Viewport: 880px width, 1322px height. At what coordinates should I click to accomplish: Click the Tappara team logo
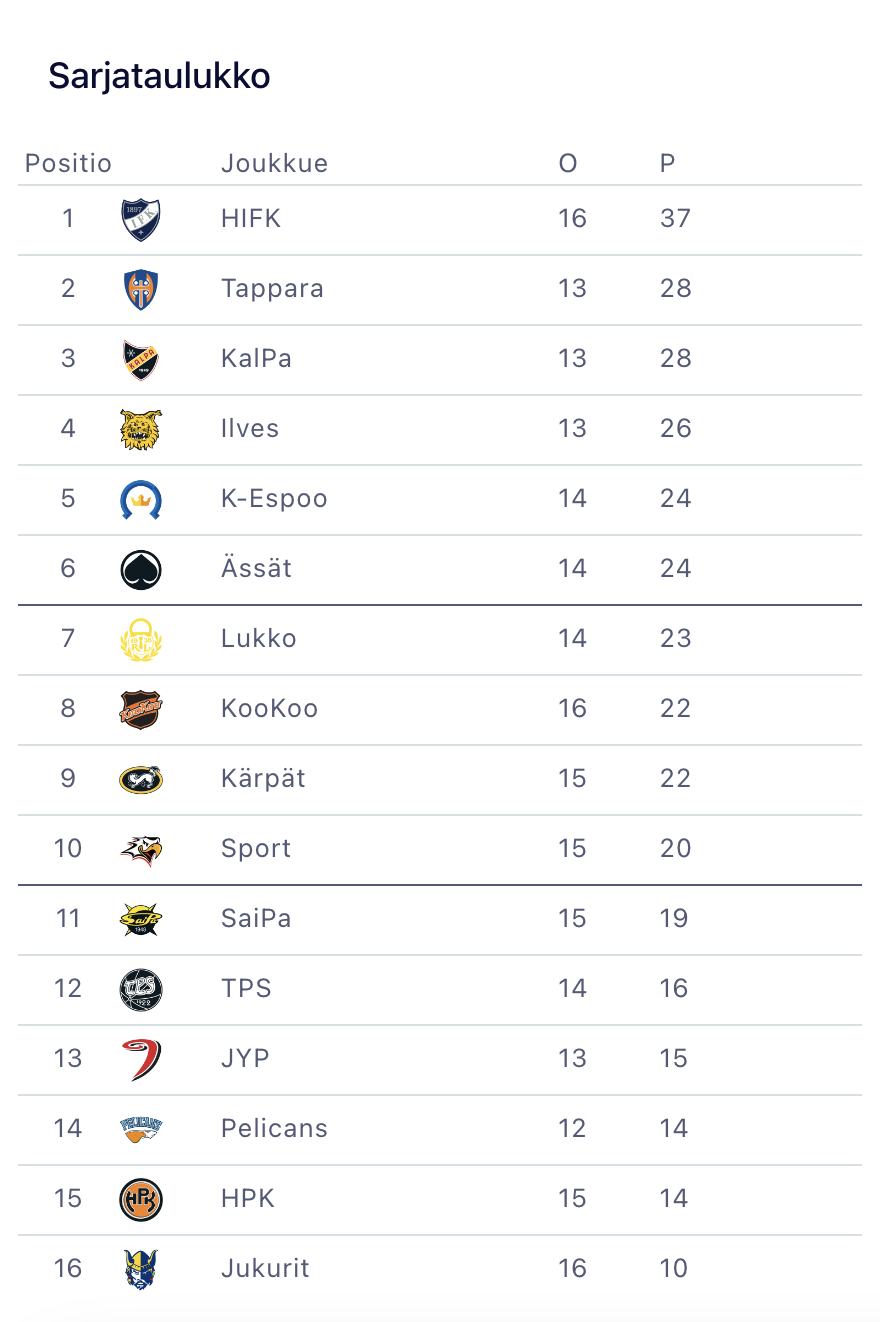(140, 290)
